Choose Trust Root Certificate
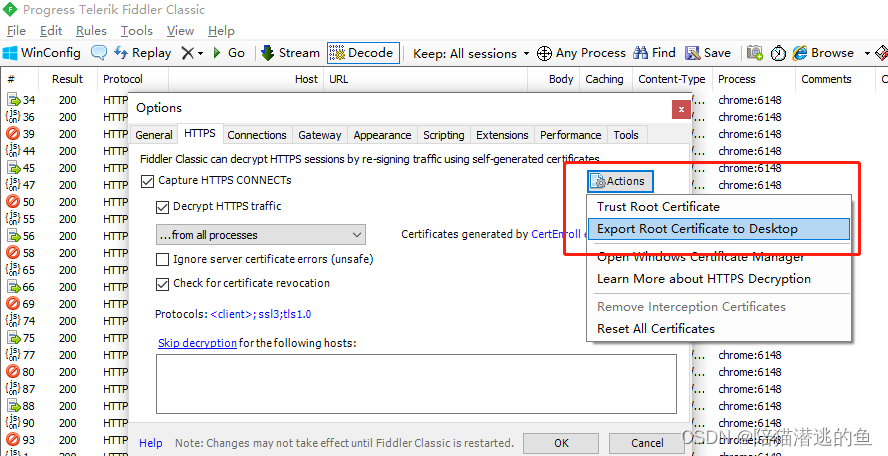 [x=719, y=207]
